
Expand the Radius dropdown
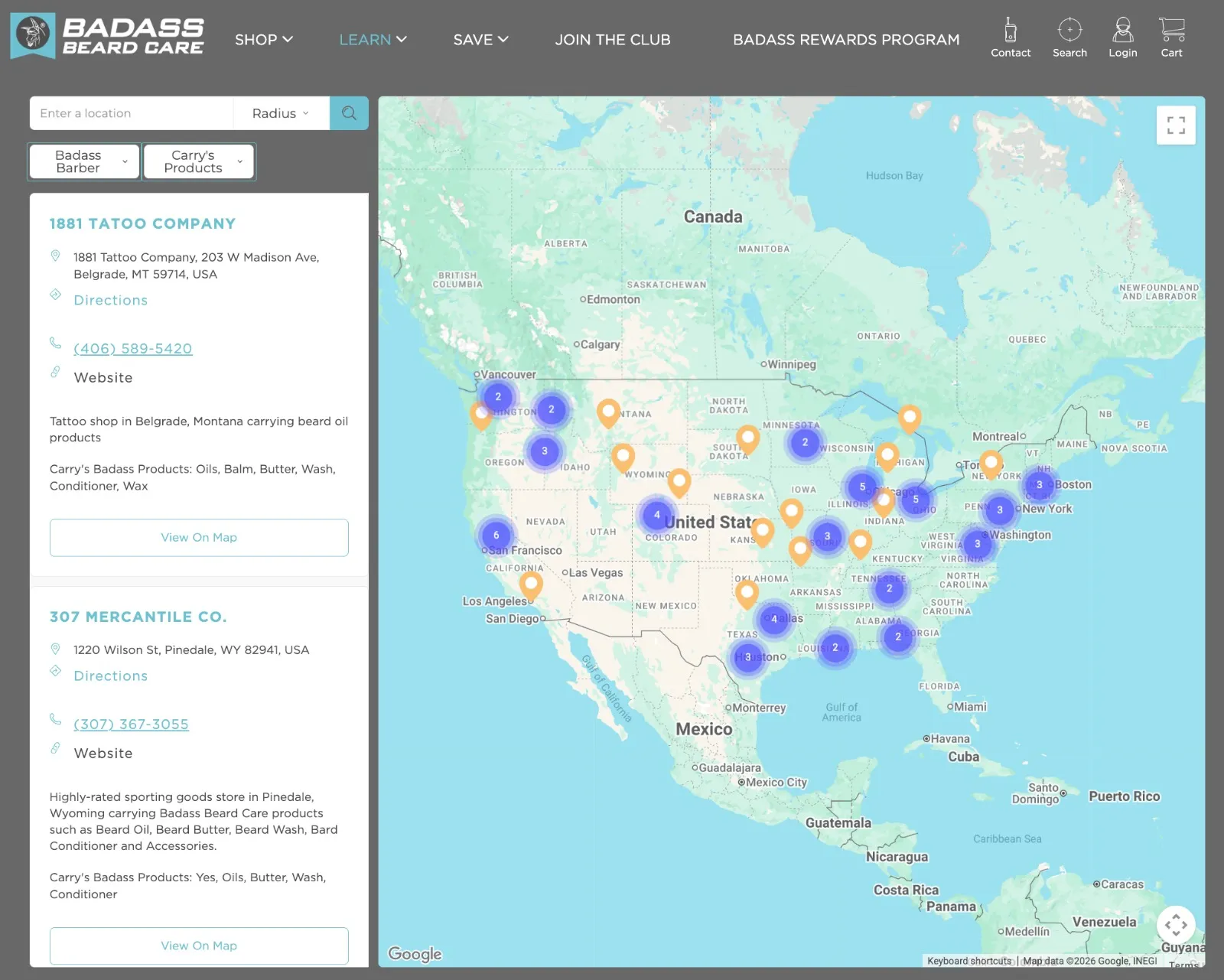point(281,113)
